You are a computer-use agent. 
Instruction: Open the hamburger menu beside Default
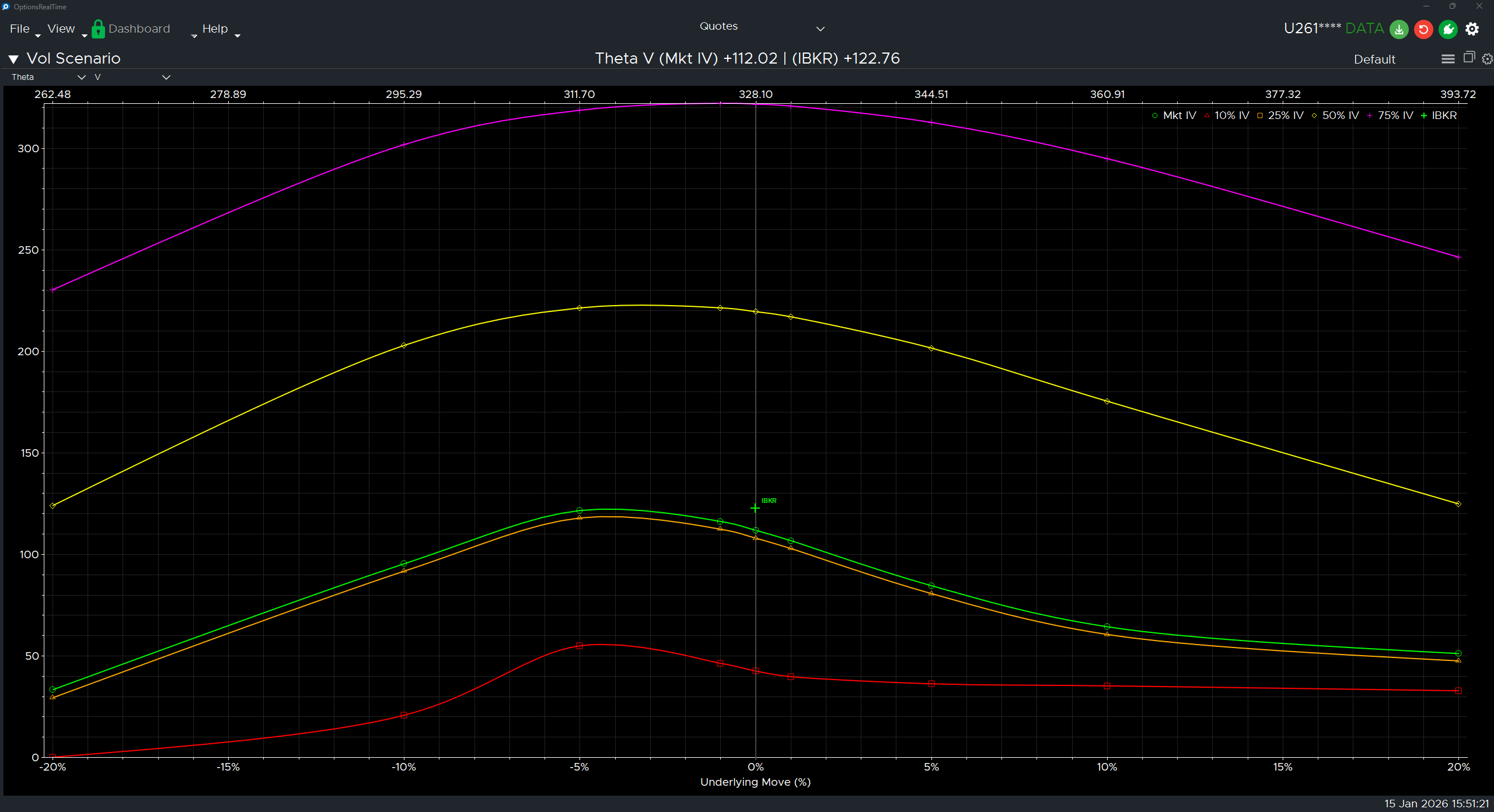tap(1448, 58)
